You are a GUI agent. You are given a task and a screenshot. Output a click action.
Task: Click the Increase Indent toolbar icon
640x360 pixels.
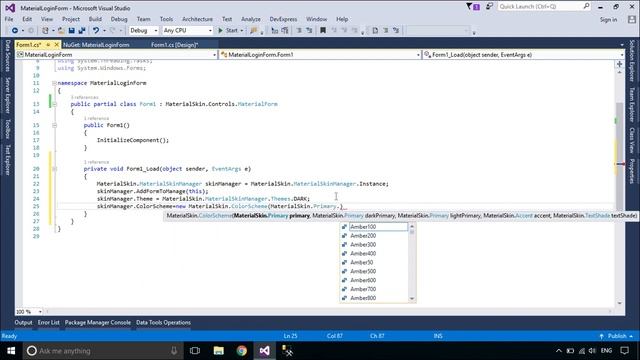[309, 31]
